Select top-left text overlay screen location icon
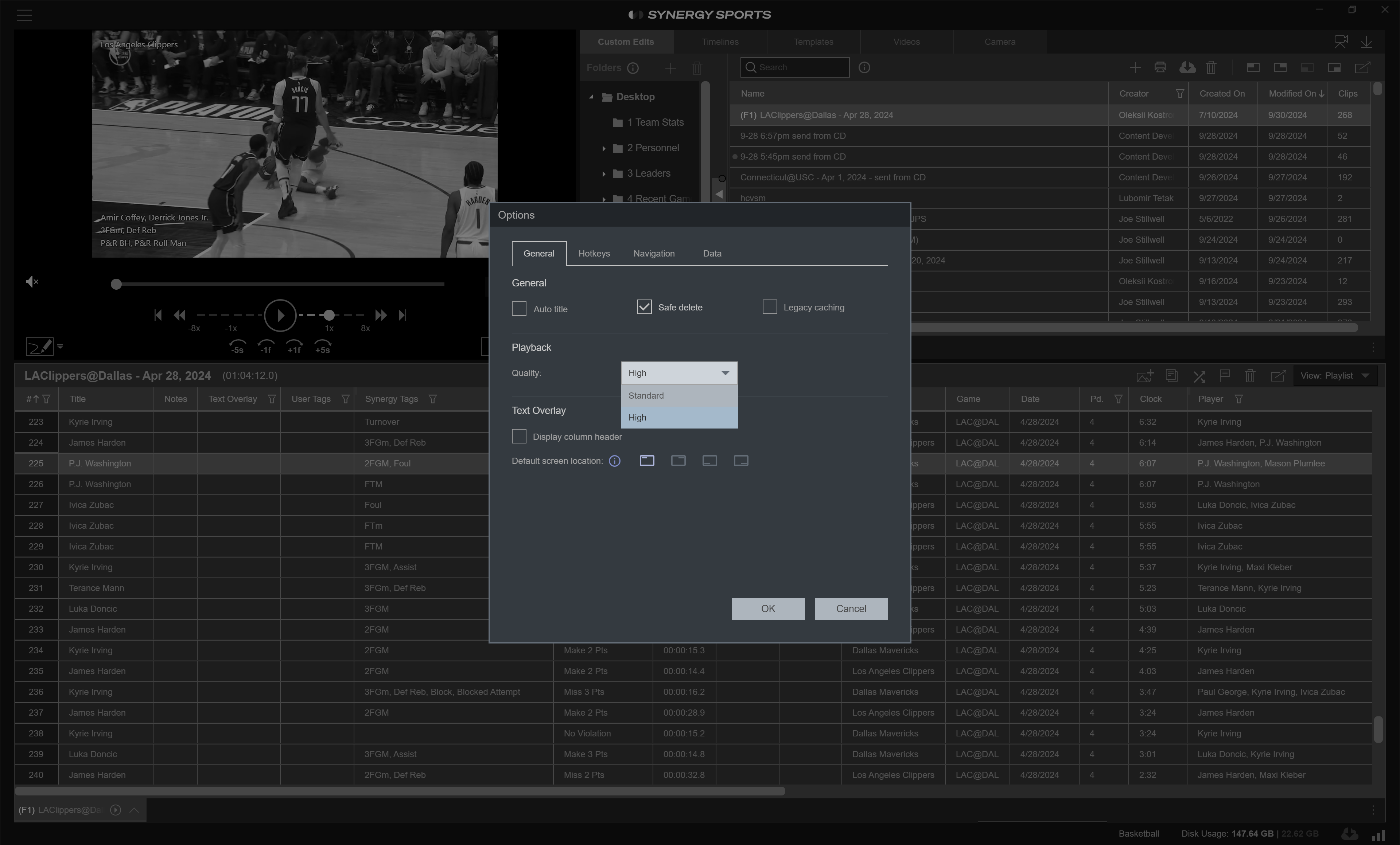 click(x=647, y=461)
